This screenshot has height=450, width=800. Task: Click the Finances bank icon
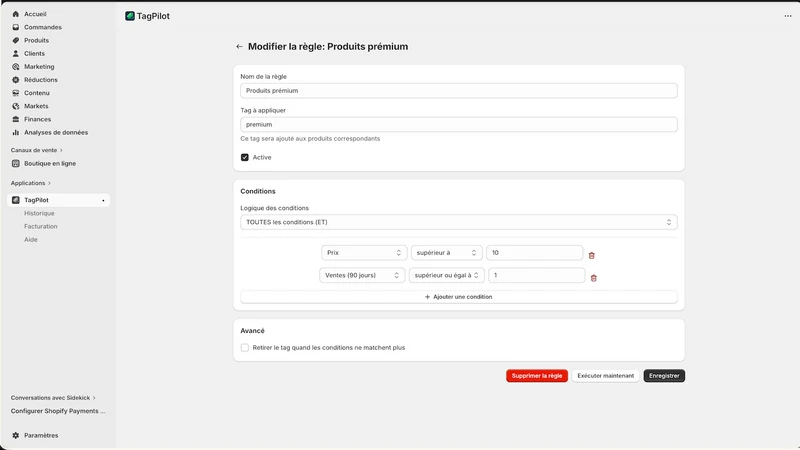pos(16,119)
